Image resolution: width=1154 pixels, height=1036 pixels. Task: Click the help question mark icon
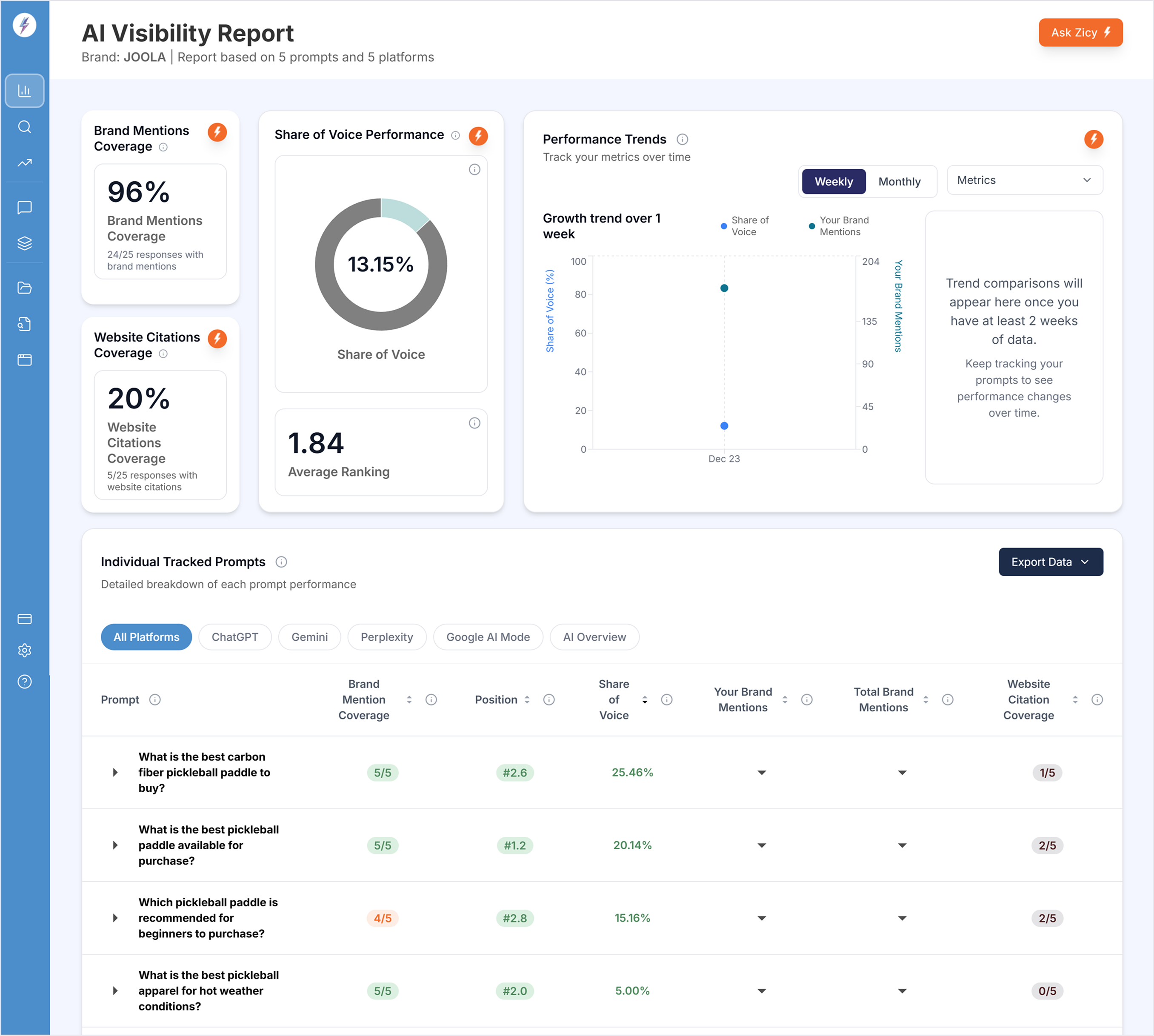25,681
